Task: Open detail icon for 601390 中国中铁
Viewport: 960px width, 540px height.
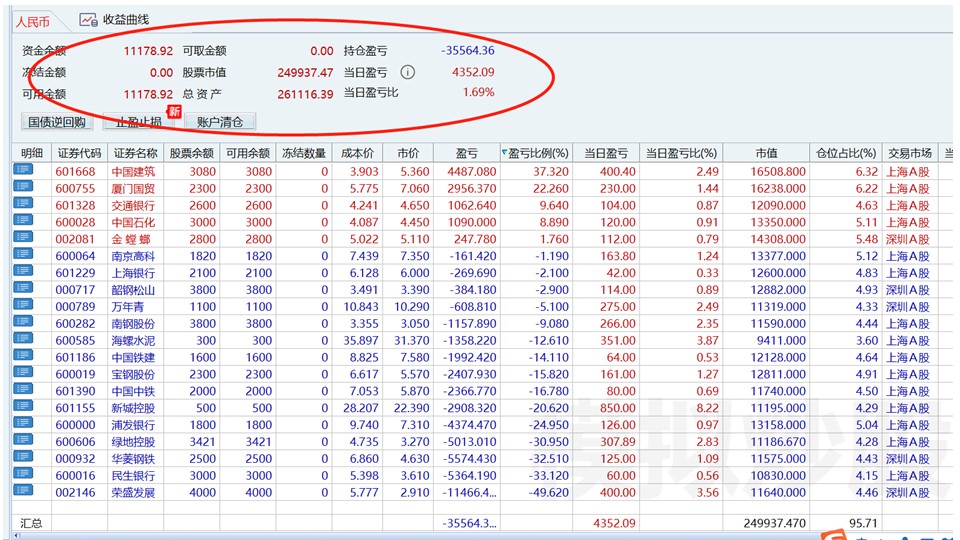Action: click(x=23, y=389)
